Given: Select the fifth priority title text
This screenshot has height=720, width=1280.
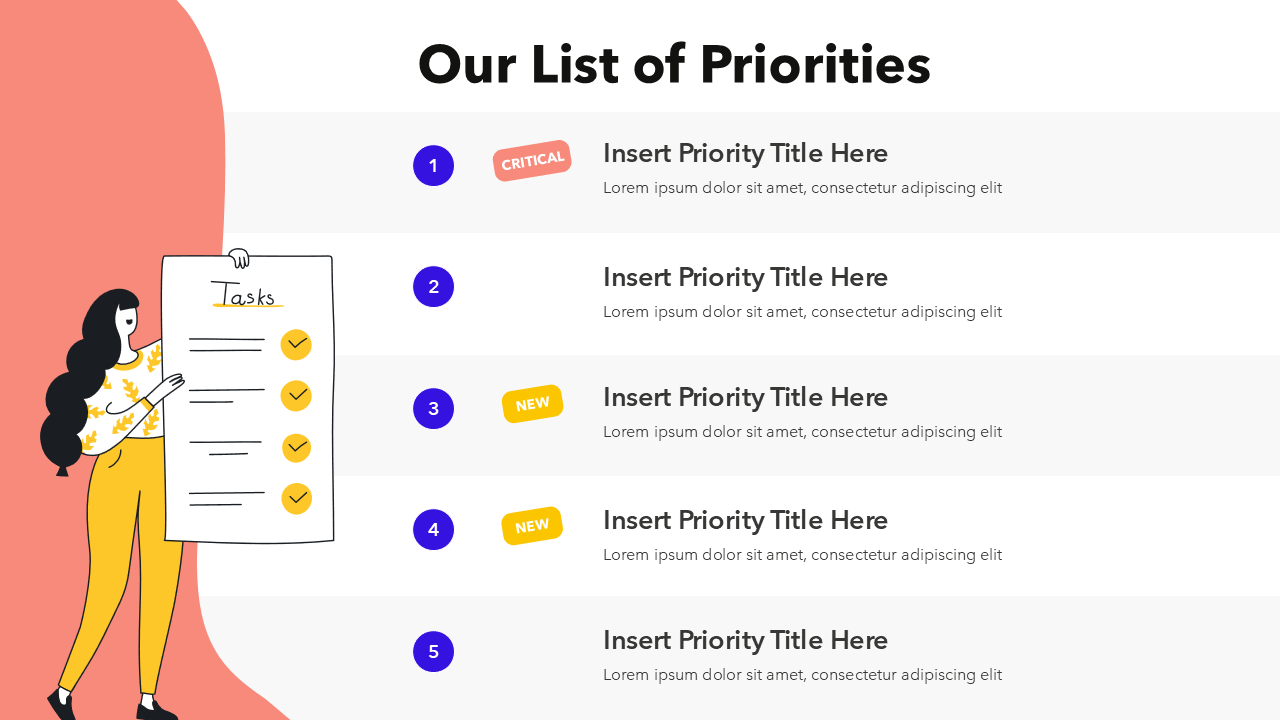Looking at the screenshot, I should 745,640.
